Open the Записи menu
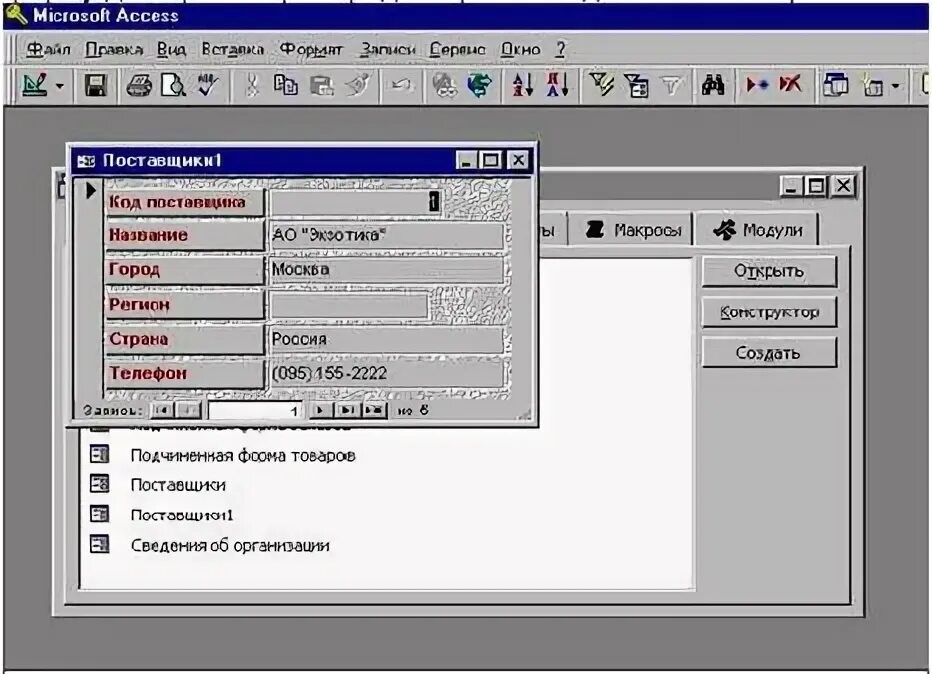The height and width of the screenshot is (674, 932). (x=388, y=49)
